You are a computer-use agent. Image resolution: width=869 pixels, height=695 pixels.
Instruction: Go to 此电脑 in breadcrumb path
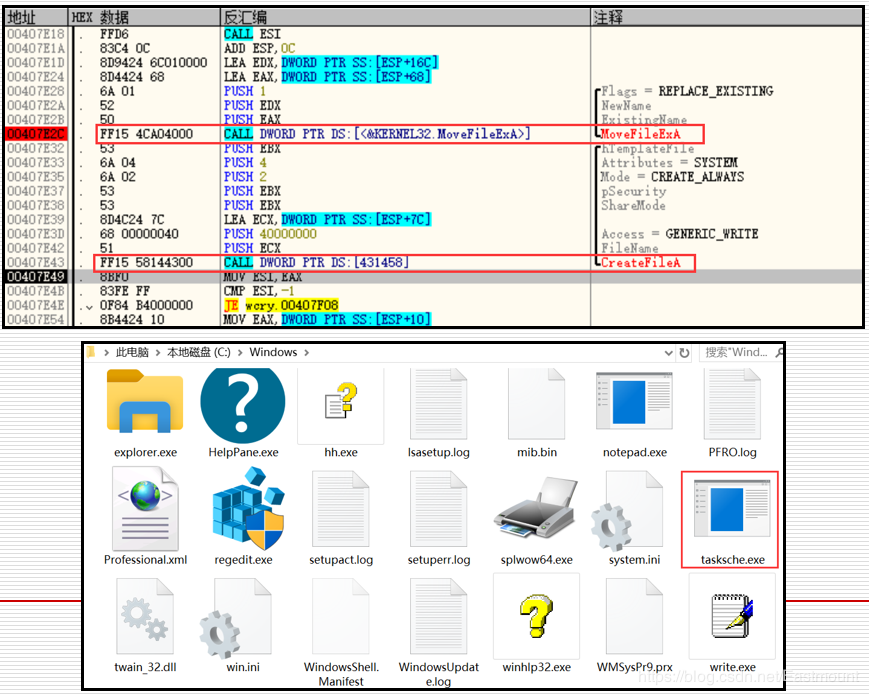click(x=132, y=352)
